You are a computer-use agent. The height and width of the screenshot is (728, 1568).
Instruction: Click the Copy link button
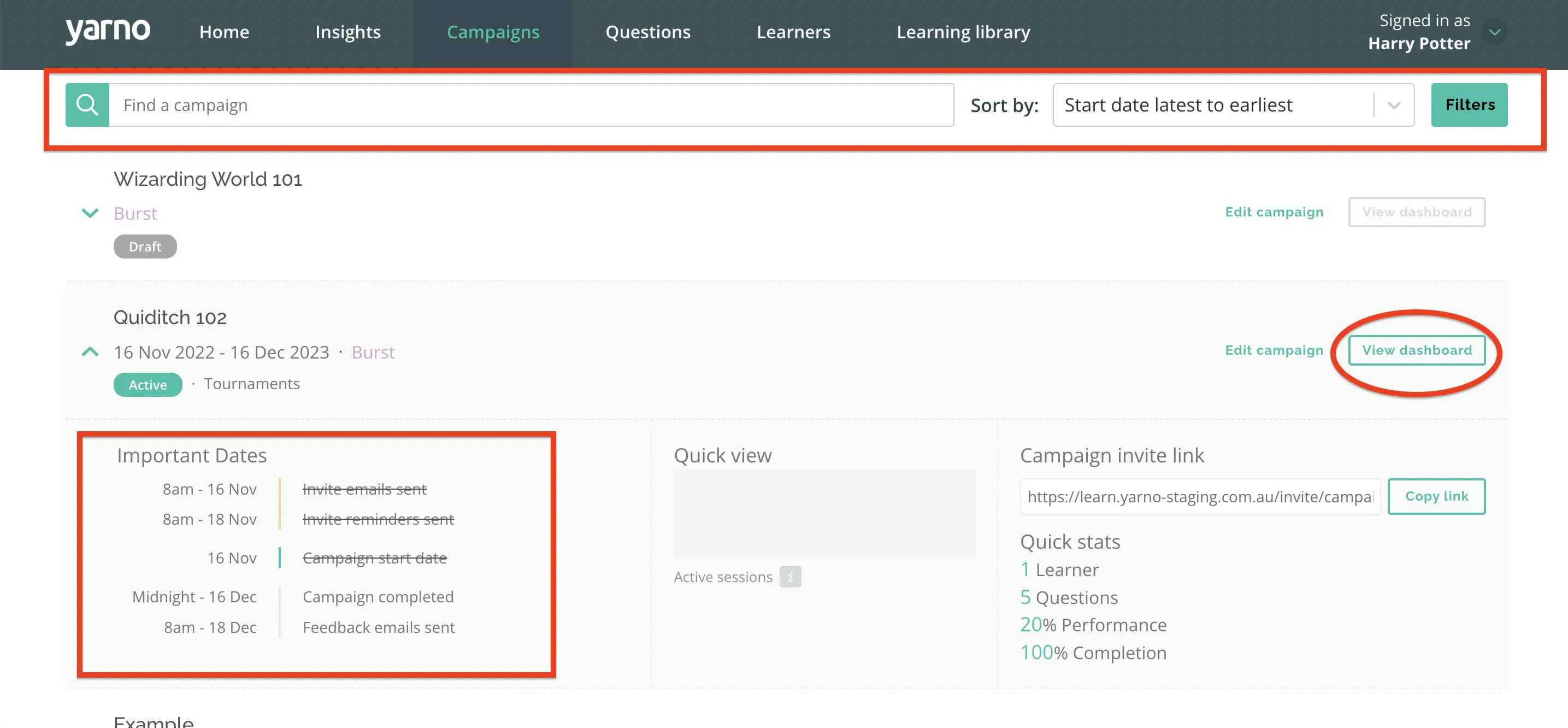[x=1436, y=496]
